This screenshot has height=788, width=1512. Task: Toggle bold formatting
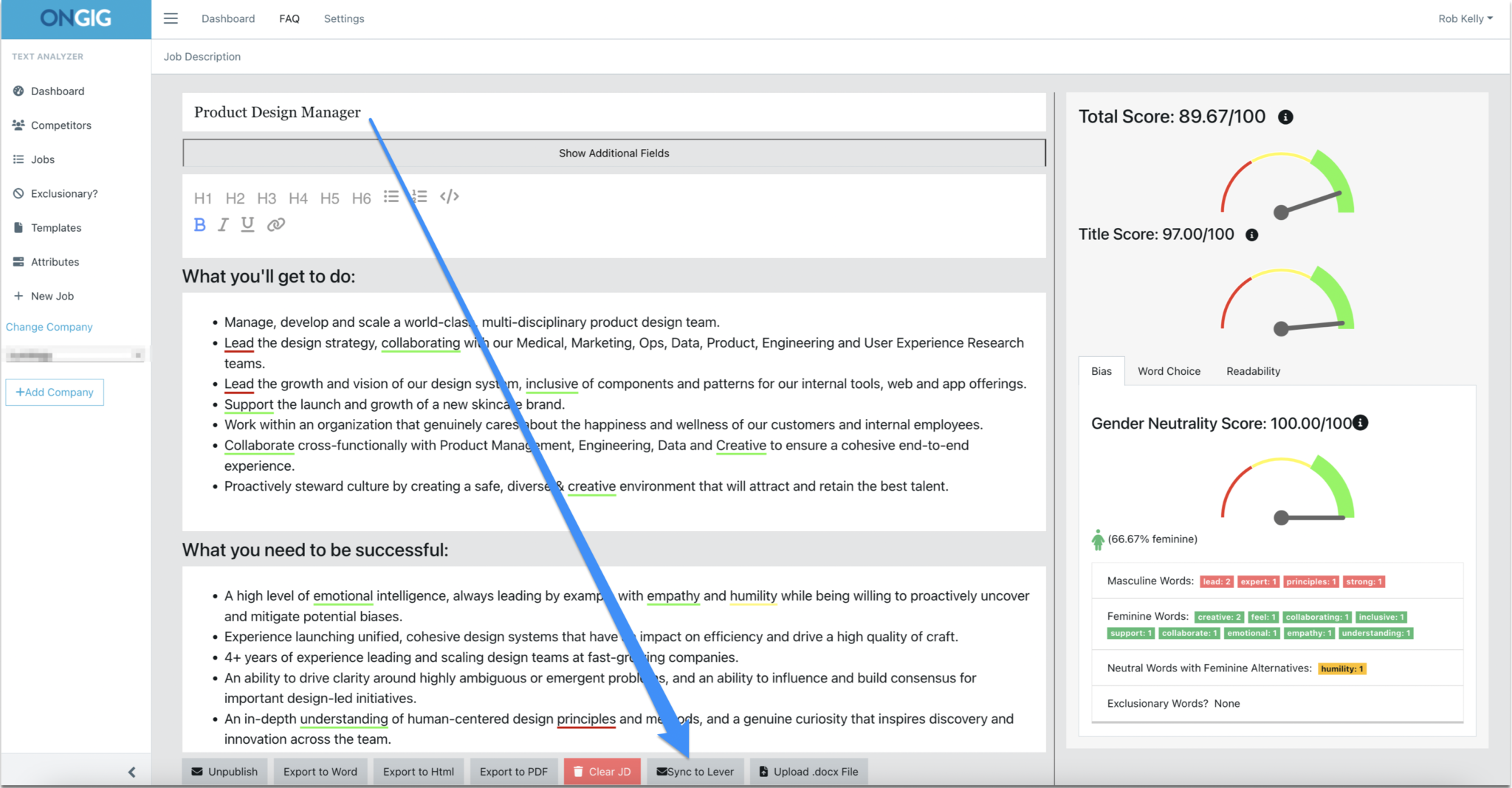pyautogui.click(x=199, y=224)
